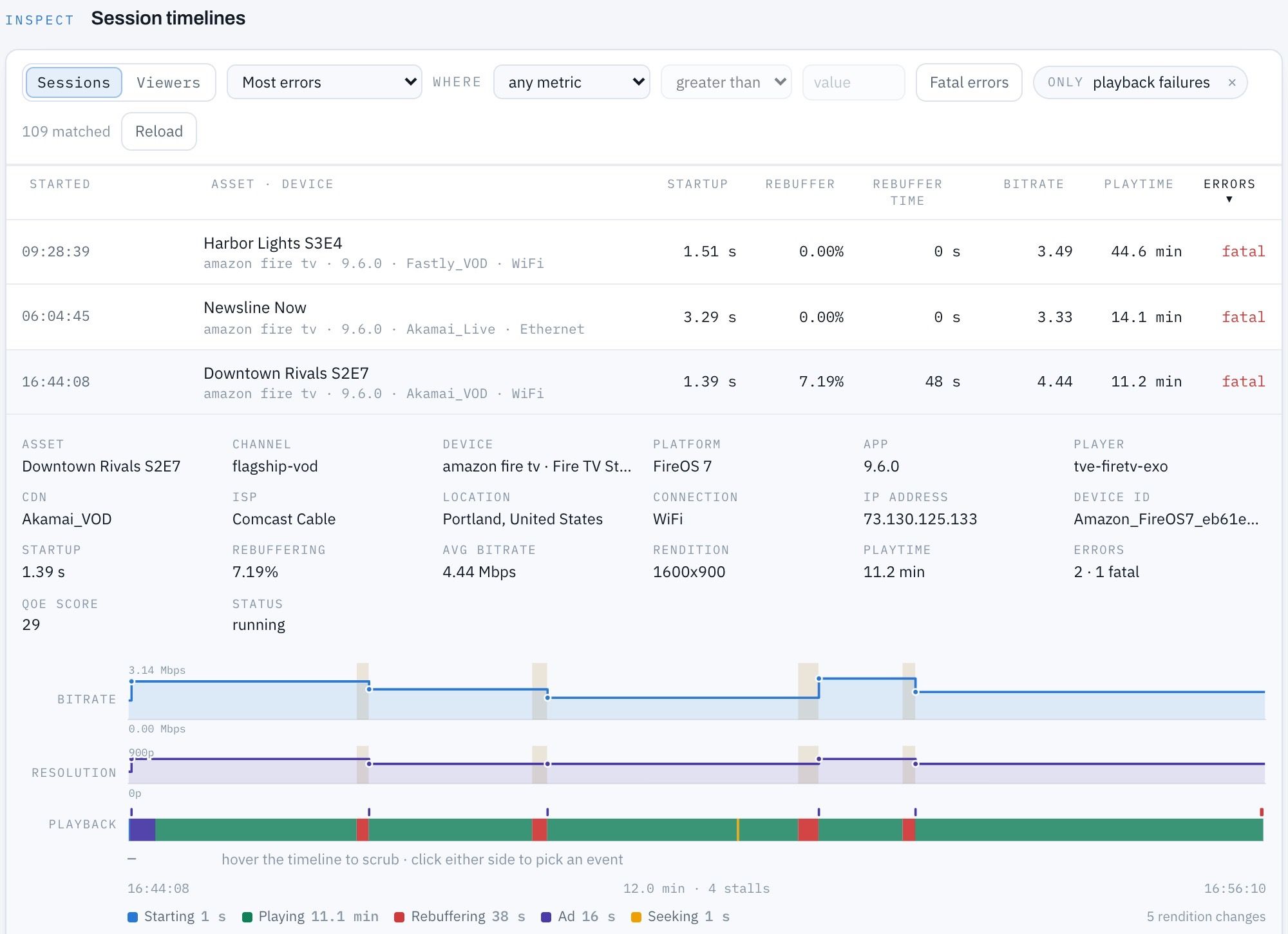The width and height of the screenshot is (1288, 934).
Task: Click the fatal label for 09:28:39 session
Action: point(1243,251)
